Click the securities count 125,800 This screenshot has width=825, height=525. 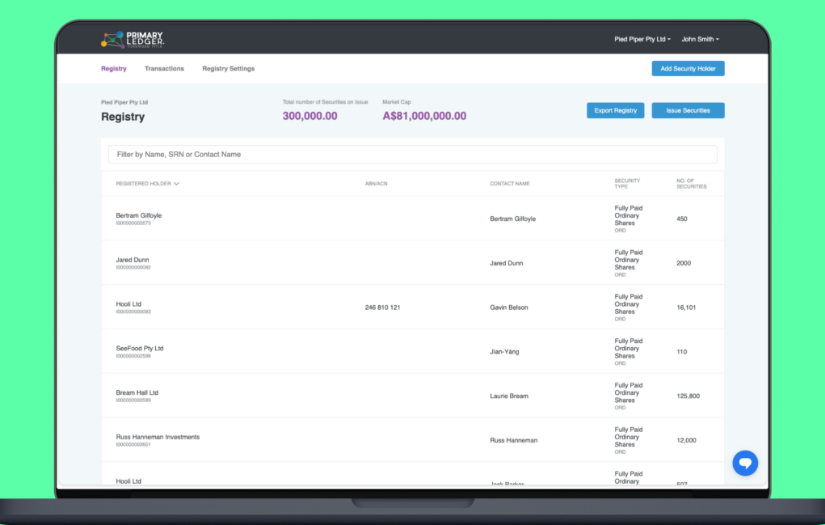pos(688,396)
